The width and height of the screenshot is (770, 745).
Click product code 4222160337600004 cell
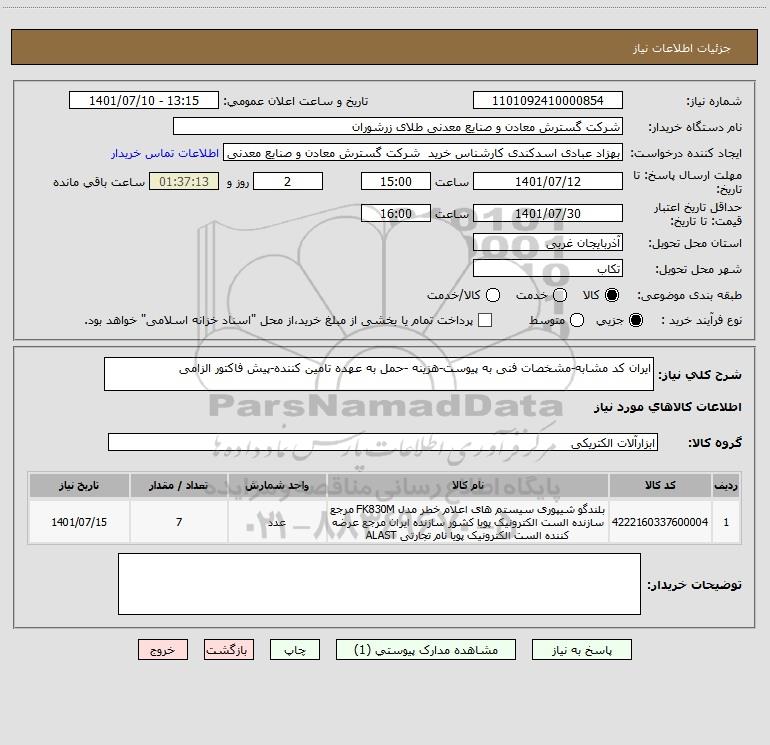click(660, 522)
